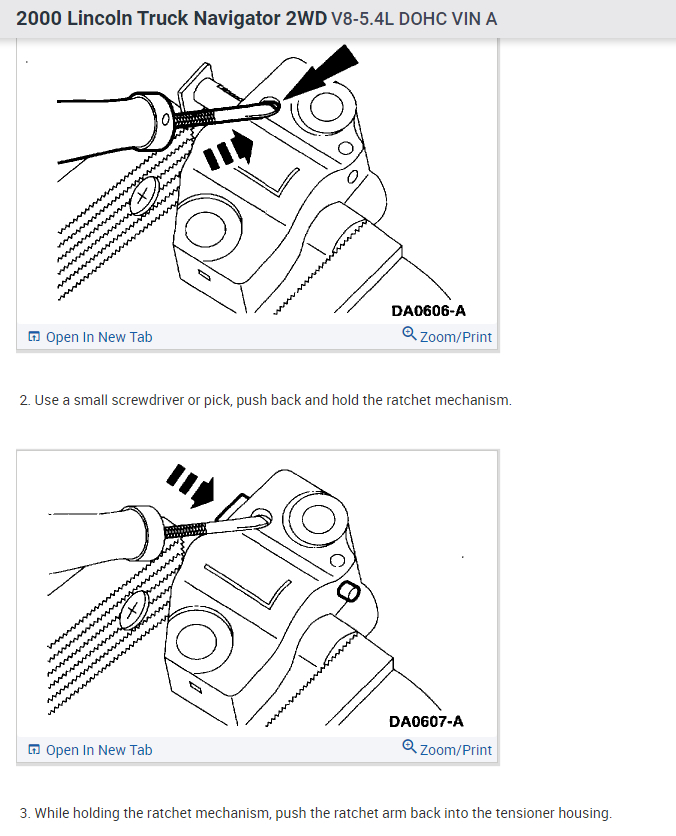Click the DA0607-A tensioner diagram image
This screenshot has width=676, height=836.
(257, 594)
